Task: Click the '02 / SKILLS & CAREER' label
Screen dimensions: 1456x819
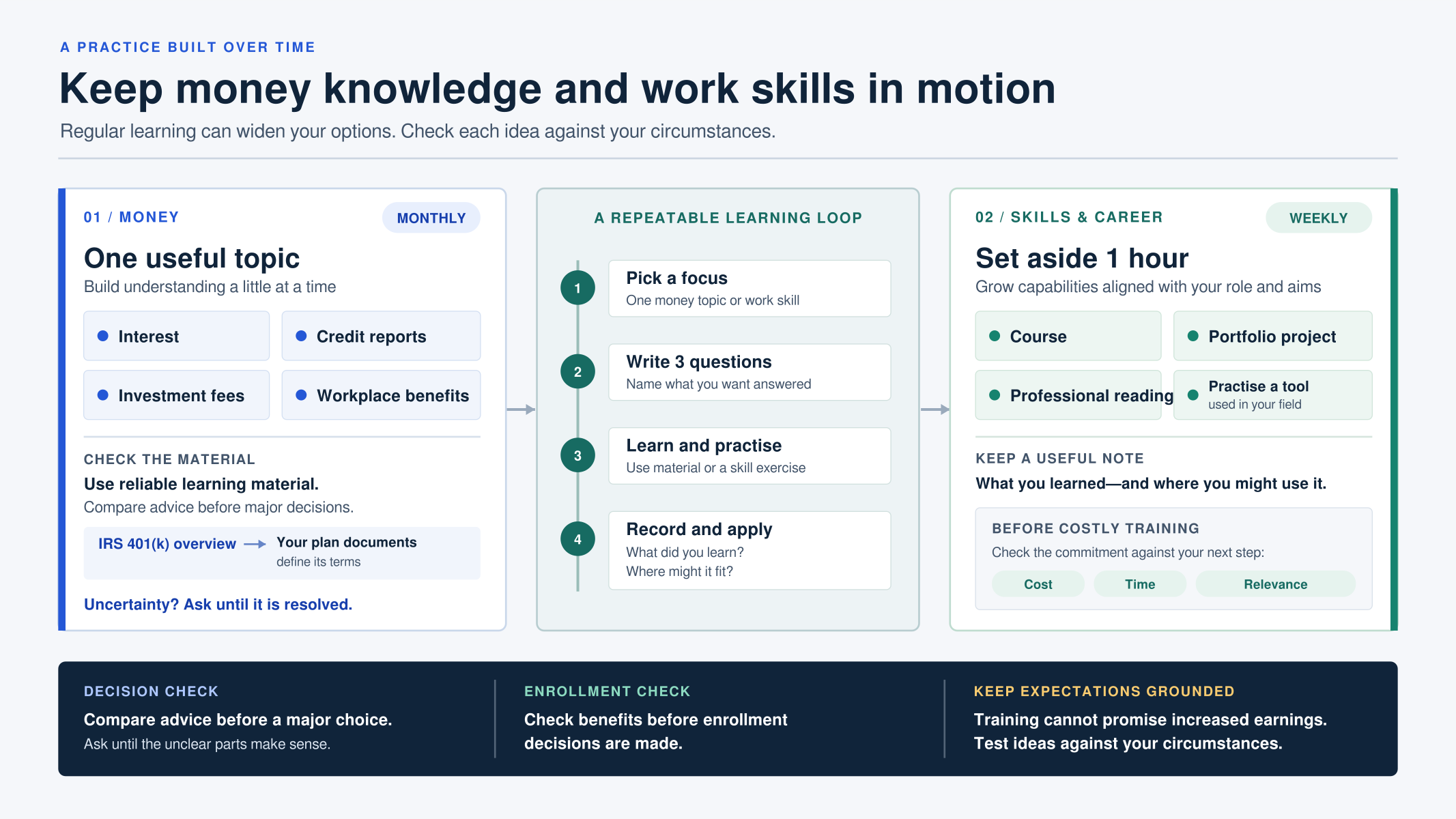Action: 1069,217
